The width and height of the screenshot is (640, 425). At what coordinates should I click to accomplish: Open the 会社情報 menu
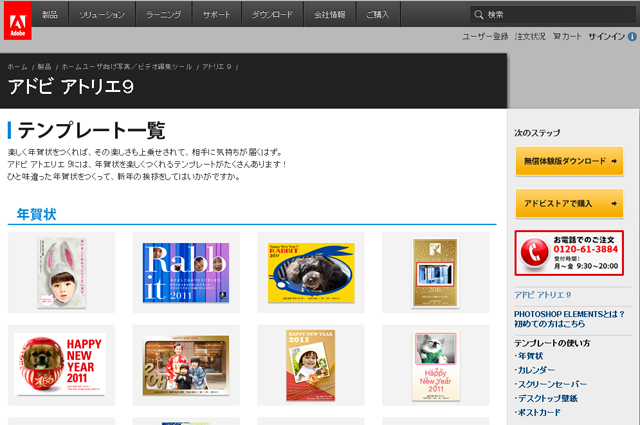click(330, 14)
